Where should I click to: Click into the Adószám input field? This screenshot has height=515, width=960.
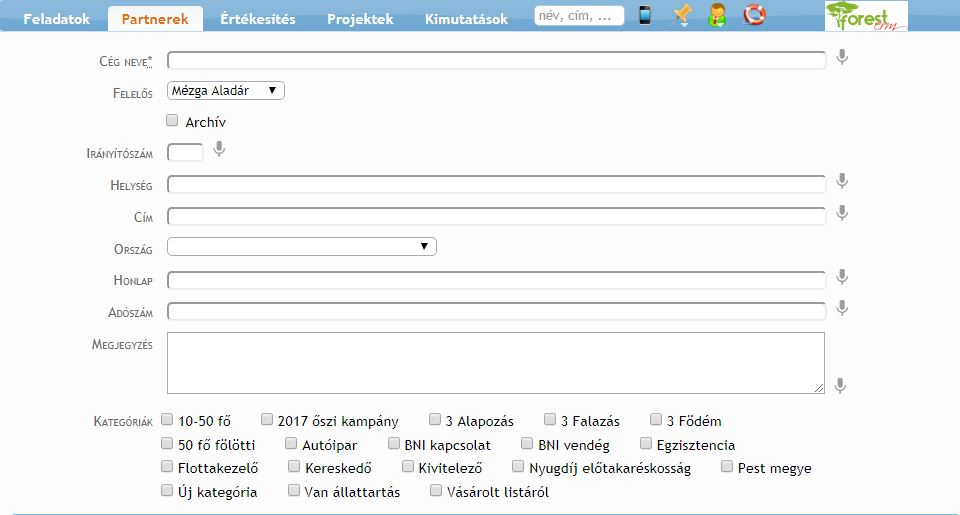coord(496,311)
